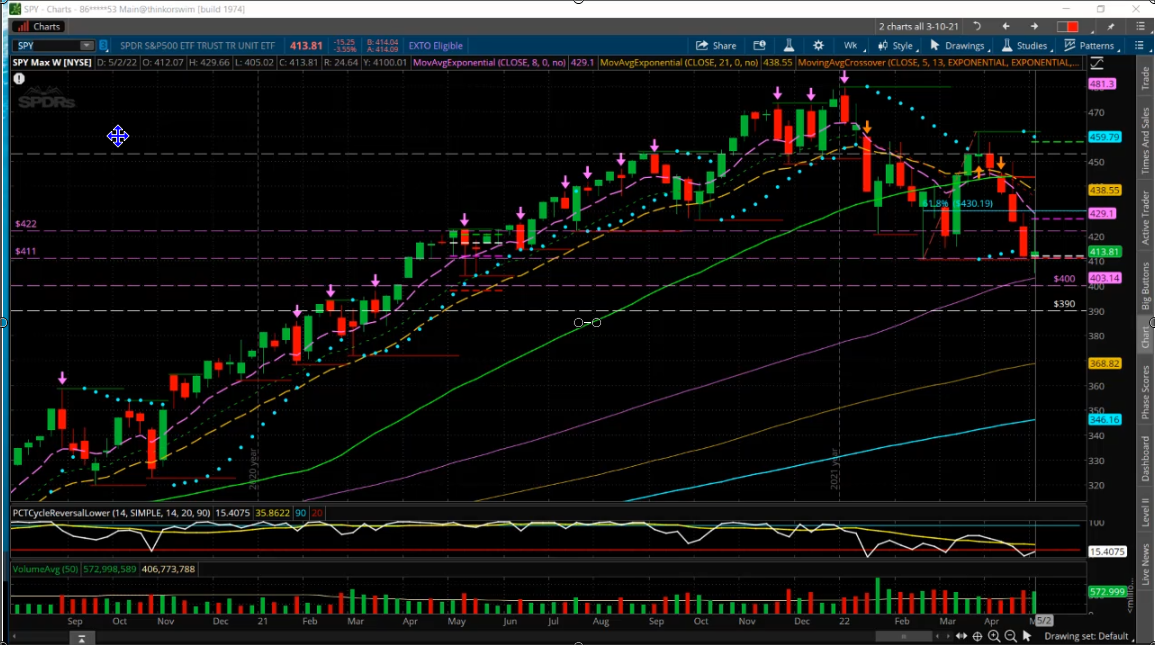1155x645 pixels.
Task: Click the horizontal chart scrollbar thumb
Action: coord(903,636)
